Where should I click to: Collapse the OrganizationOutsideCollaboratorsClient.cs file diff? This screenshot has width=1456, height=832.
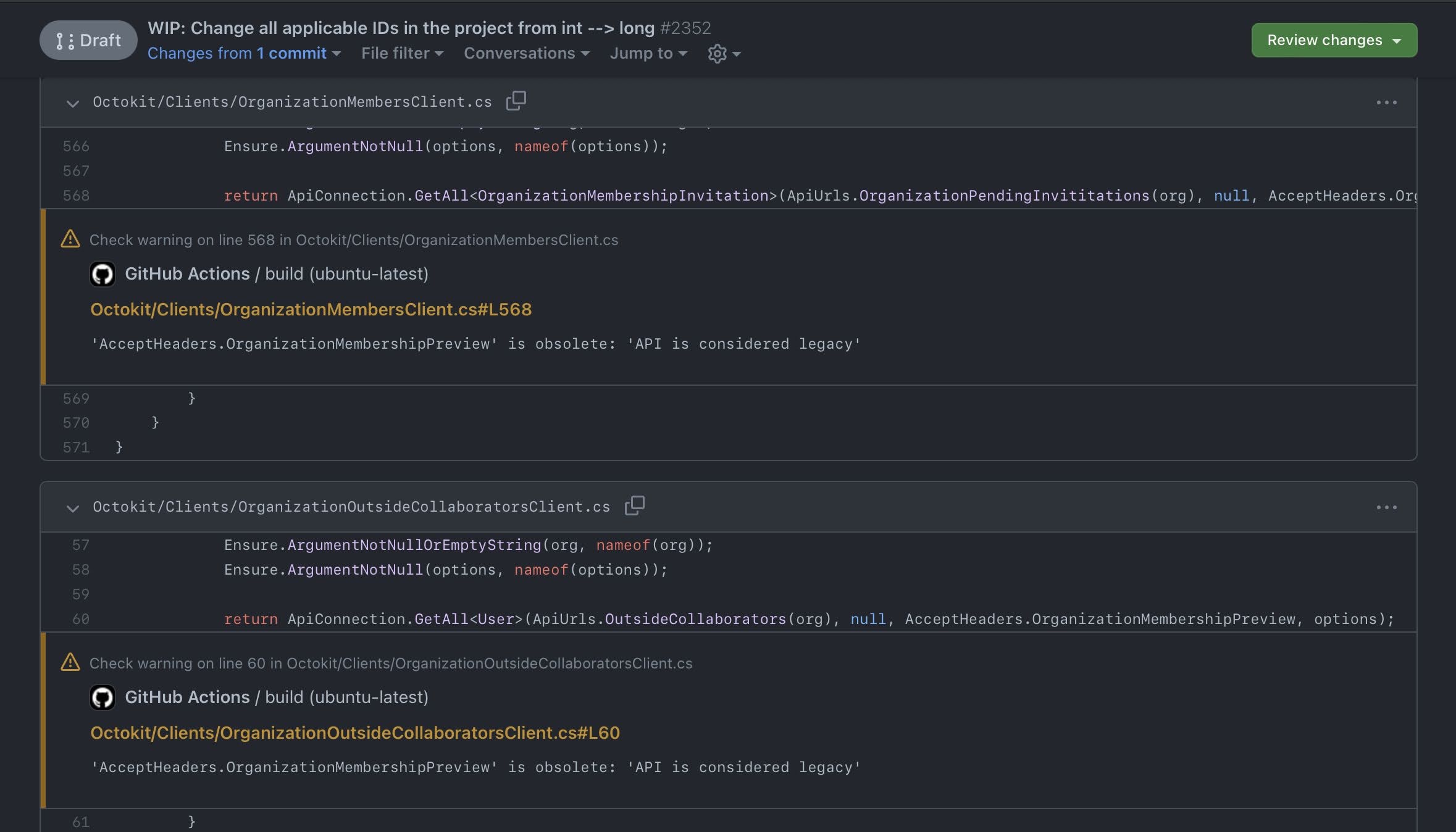click(x=72, y=509)
